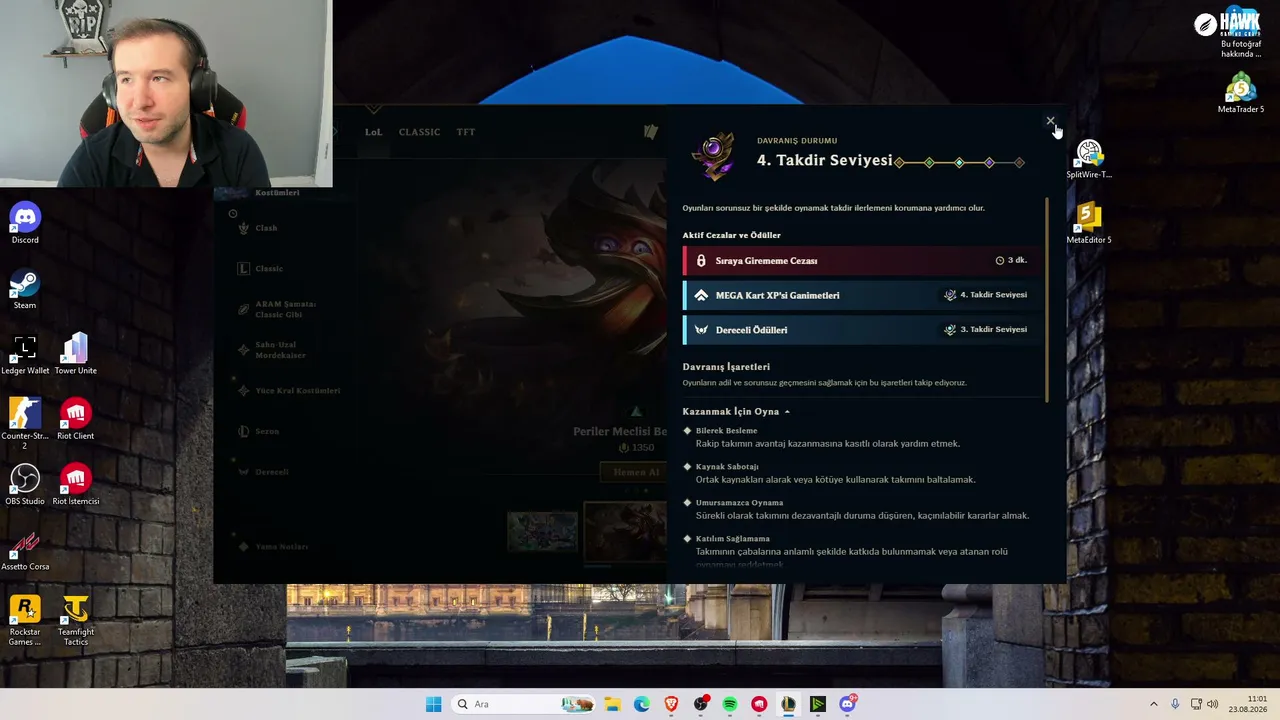Screen dimensions: 1280x720
Task: Open Brave browser from the taskbar
Action: coord(671,704)
